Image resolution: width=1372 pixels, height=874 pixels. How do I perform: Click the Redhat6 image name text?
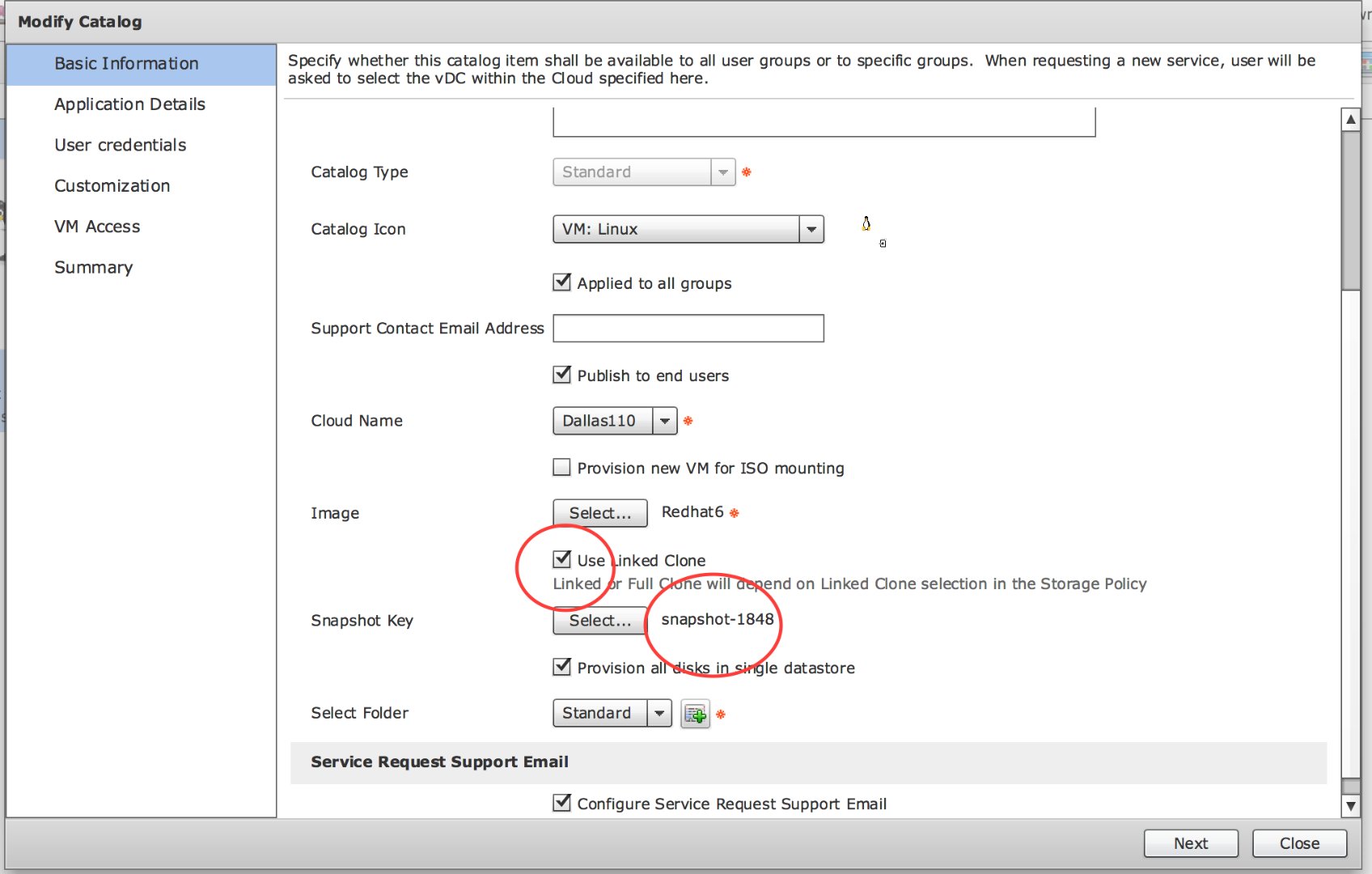692,511
